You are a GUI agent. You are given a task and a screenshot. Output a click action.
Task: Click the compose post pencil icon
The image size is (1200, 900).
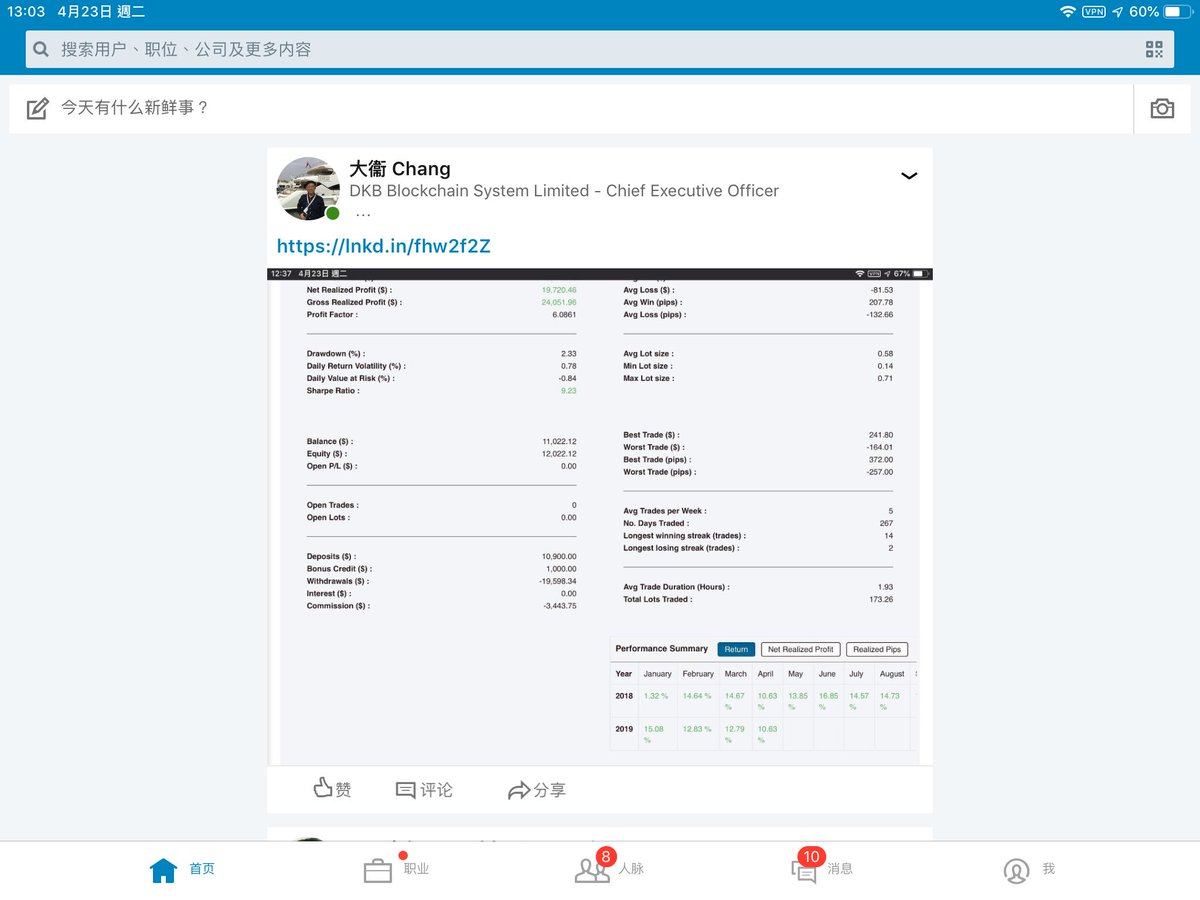tap(37, 108)
